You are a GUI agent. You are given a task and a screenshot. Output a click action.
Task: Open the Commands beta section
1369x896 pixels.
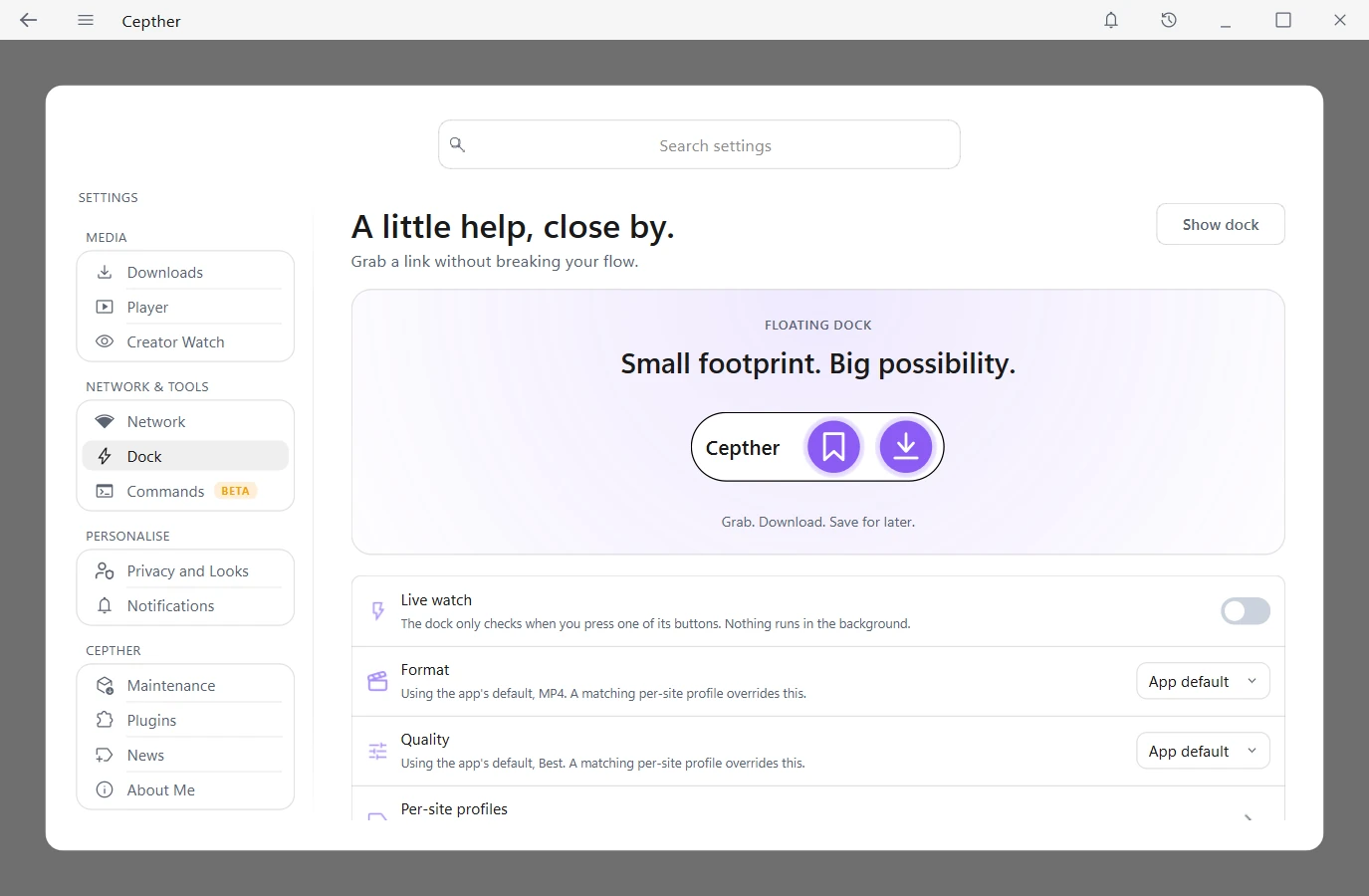click(185, 491)
